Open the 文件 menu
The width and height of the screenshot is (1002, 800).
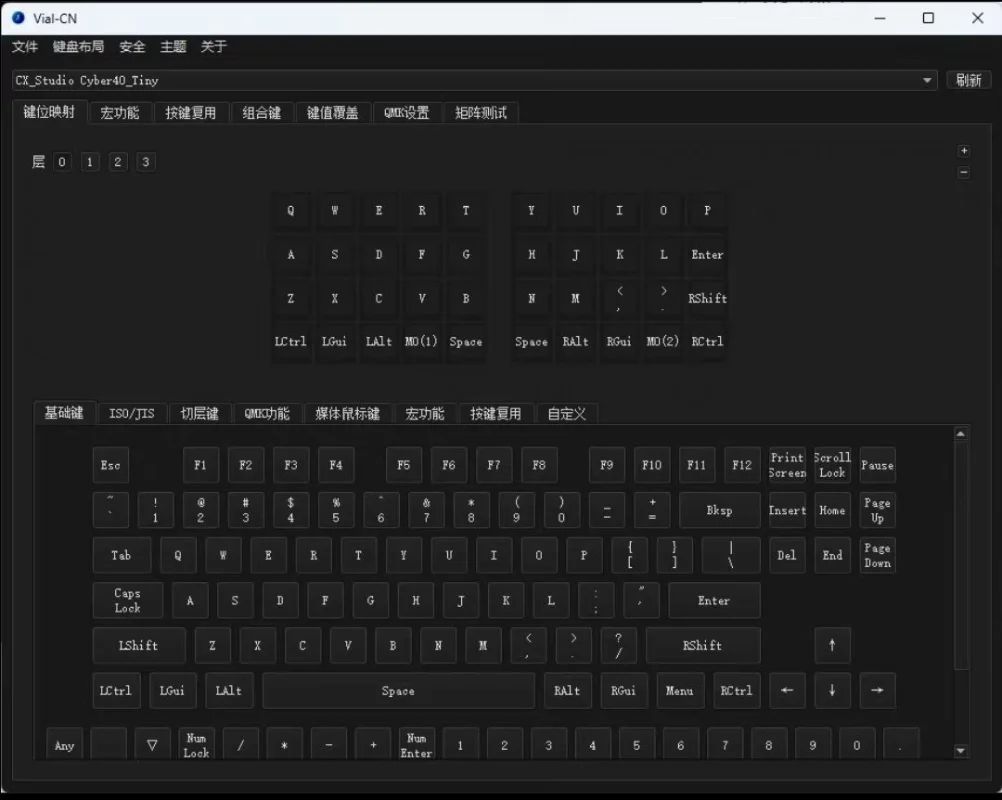coord(25,47)
